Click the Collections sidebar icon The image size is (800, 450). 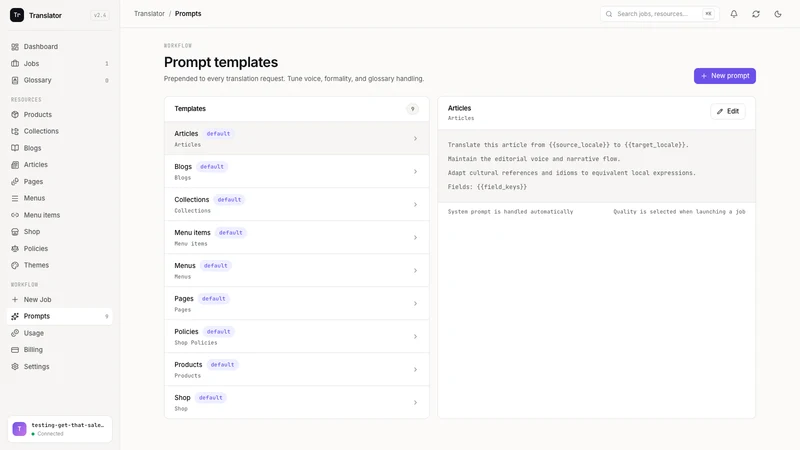click(15, 131)
